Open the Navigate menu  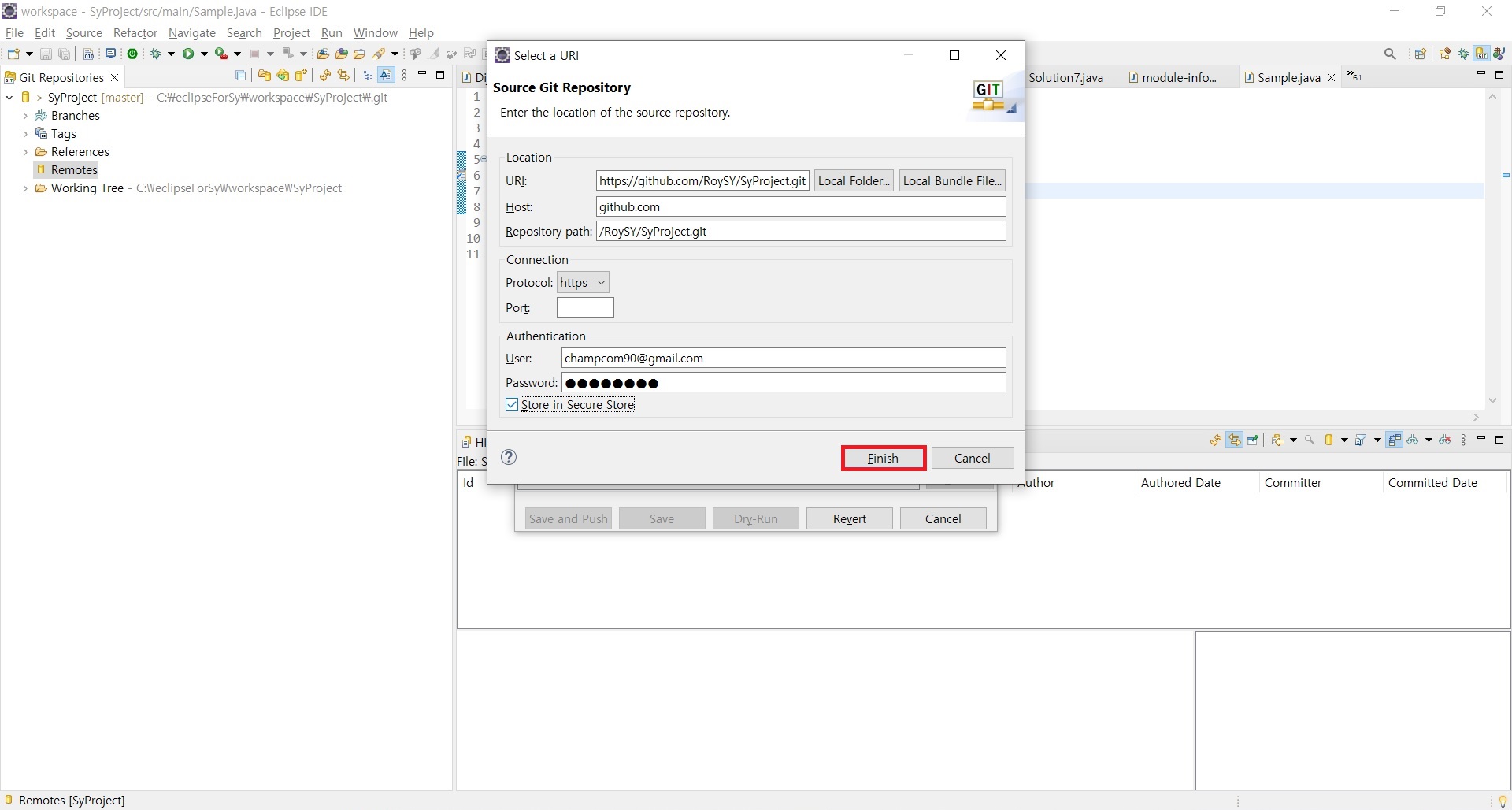tap(192, 32)
